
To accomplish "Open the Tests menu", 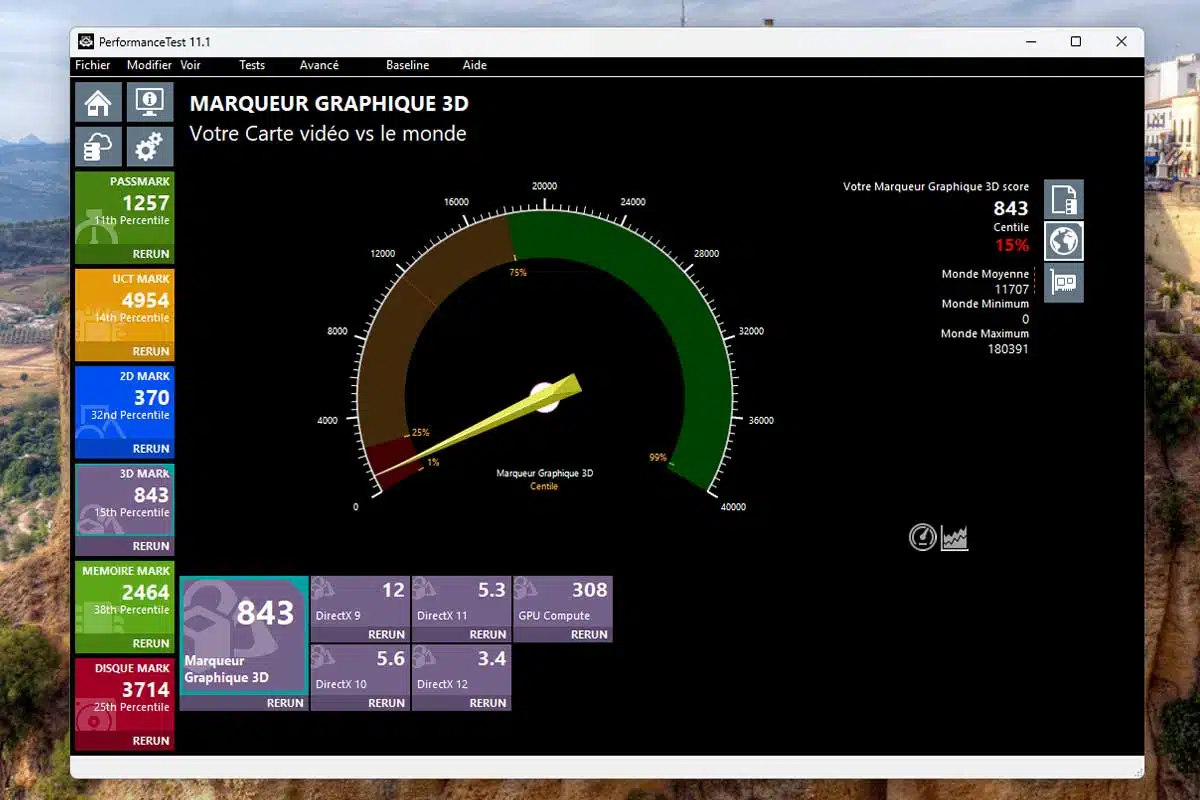I will [x=252, y=65].
